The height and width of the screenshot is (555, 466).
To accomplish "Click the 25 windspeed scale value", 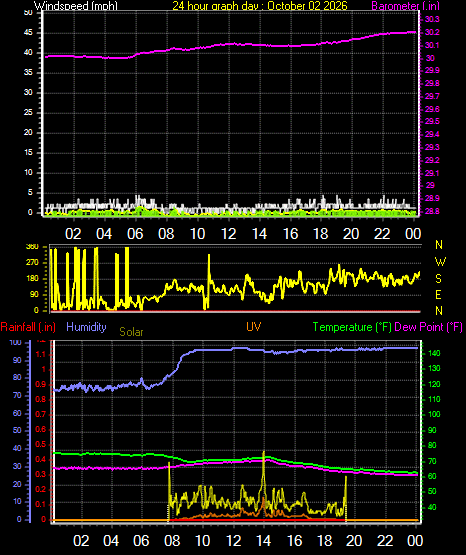I will tap(28, 113).
